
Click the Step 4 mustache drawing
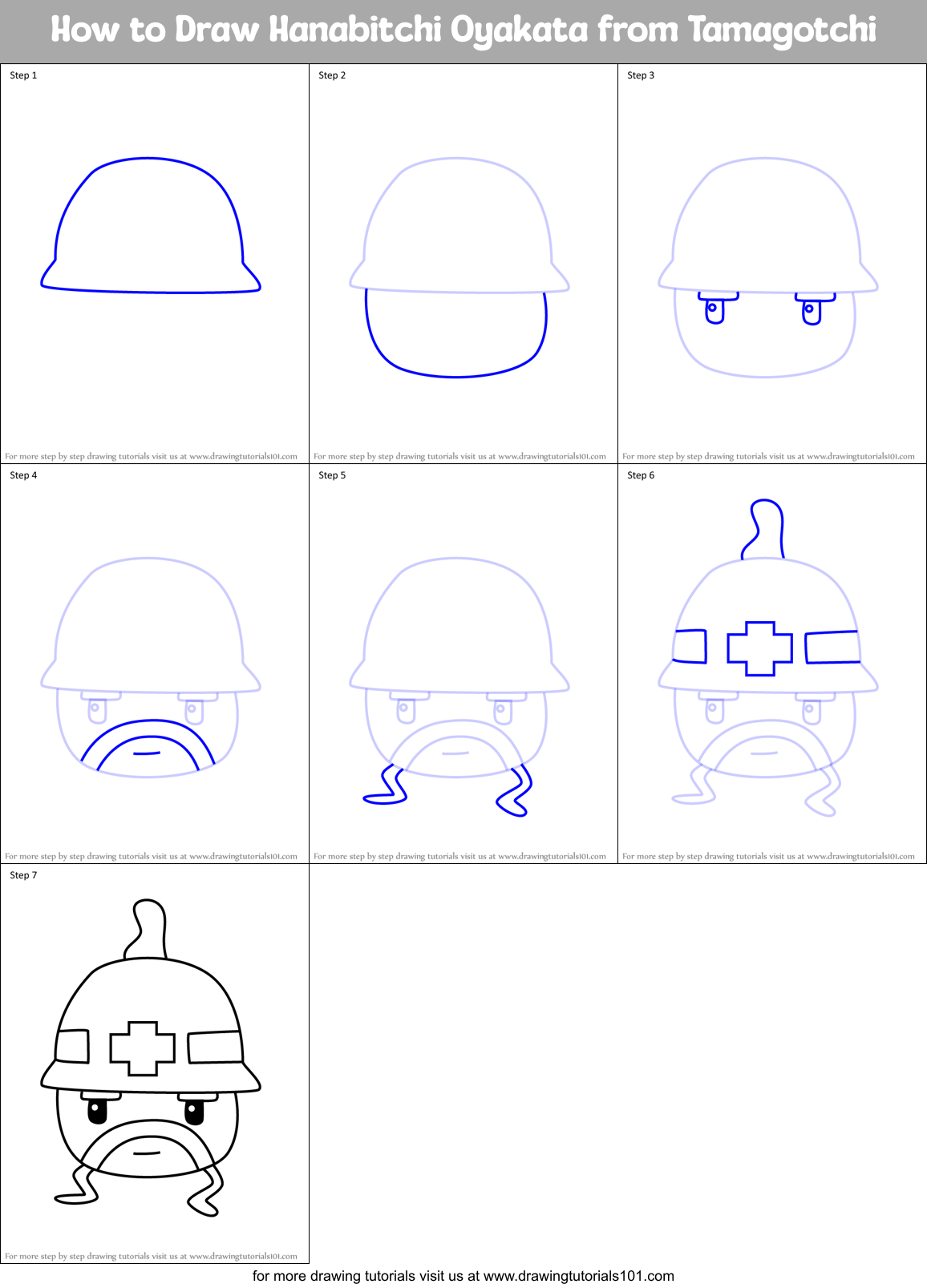click(x=148, y=746)
